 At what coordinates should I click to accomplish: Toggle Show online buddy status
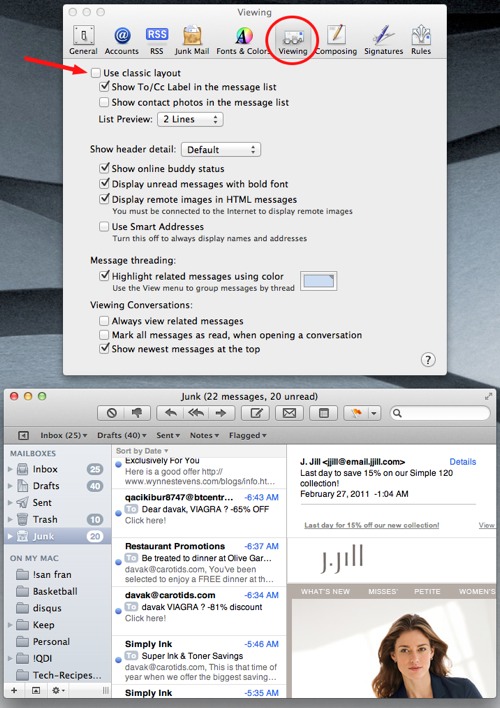click(104, 168)
